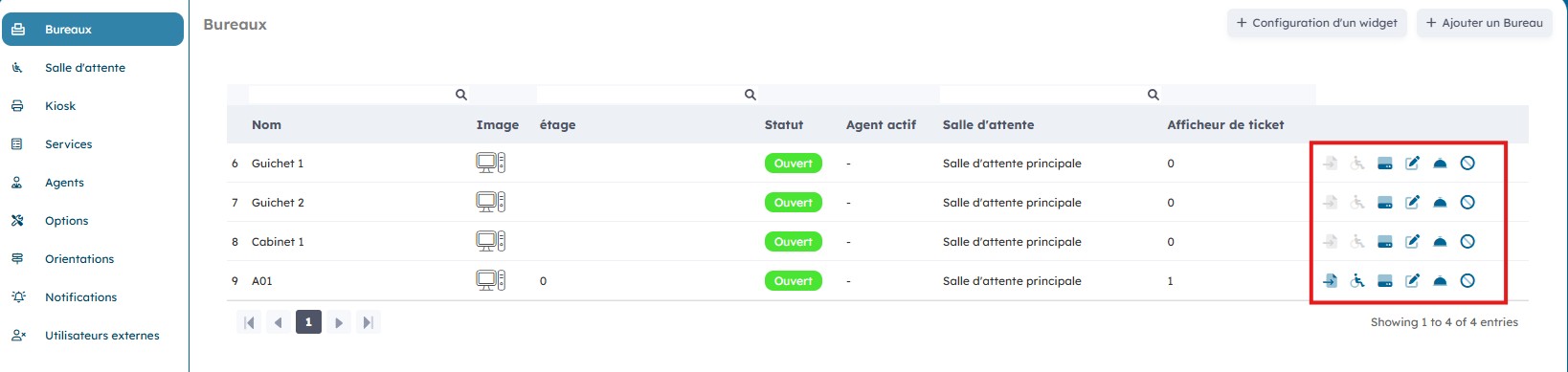1568x372 pixels.
Task: Click the block circle icon for Cabinet 1
Action: (x=1467, y=242)
